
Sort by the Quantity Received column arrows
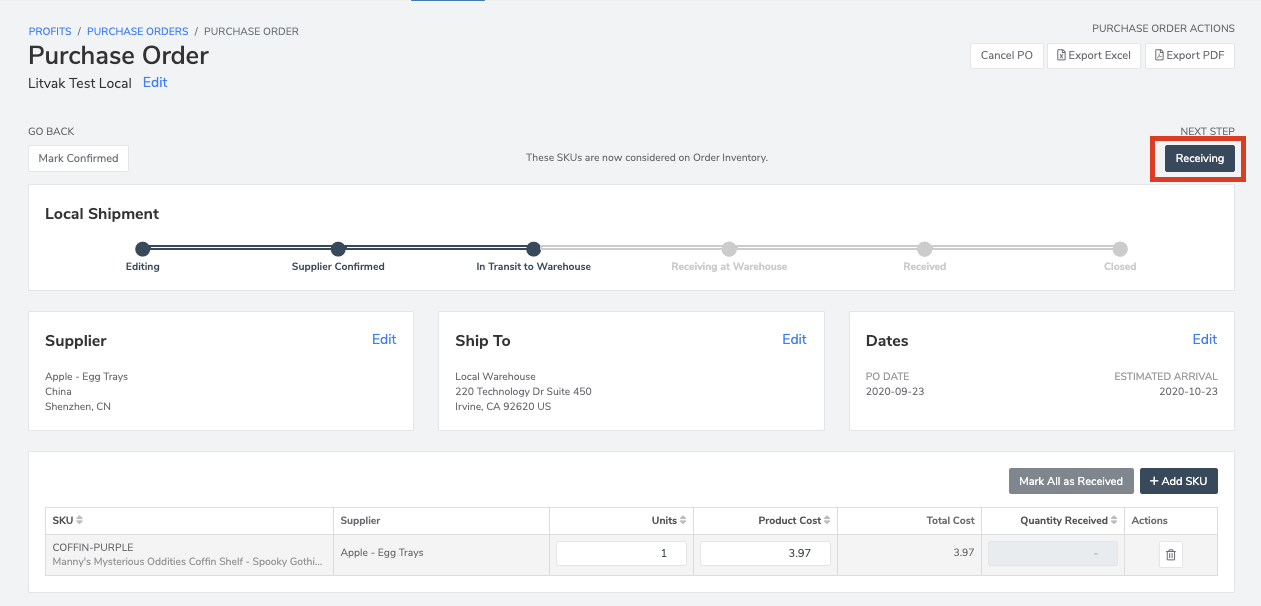(x=1112, y=520)
